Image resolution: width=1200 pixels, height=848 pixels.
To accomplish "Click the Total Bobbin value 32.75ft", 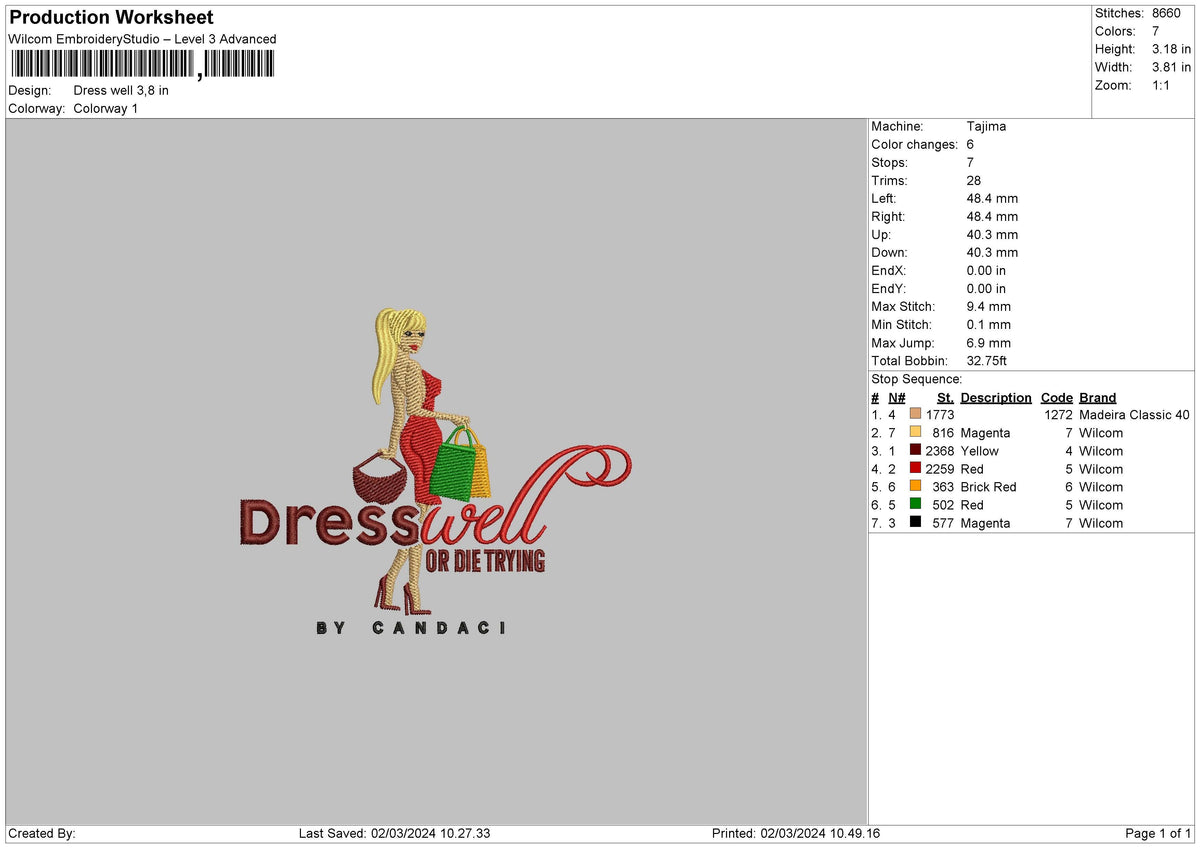I will [x=989, y=360].
